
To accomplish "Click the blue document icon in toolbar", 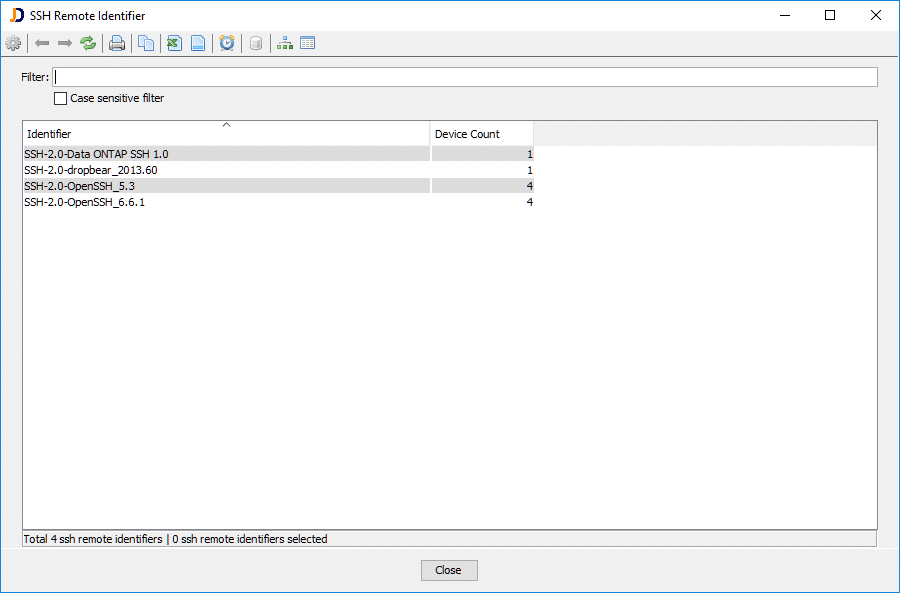I will coord(198,43).
